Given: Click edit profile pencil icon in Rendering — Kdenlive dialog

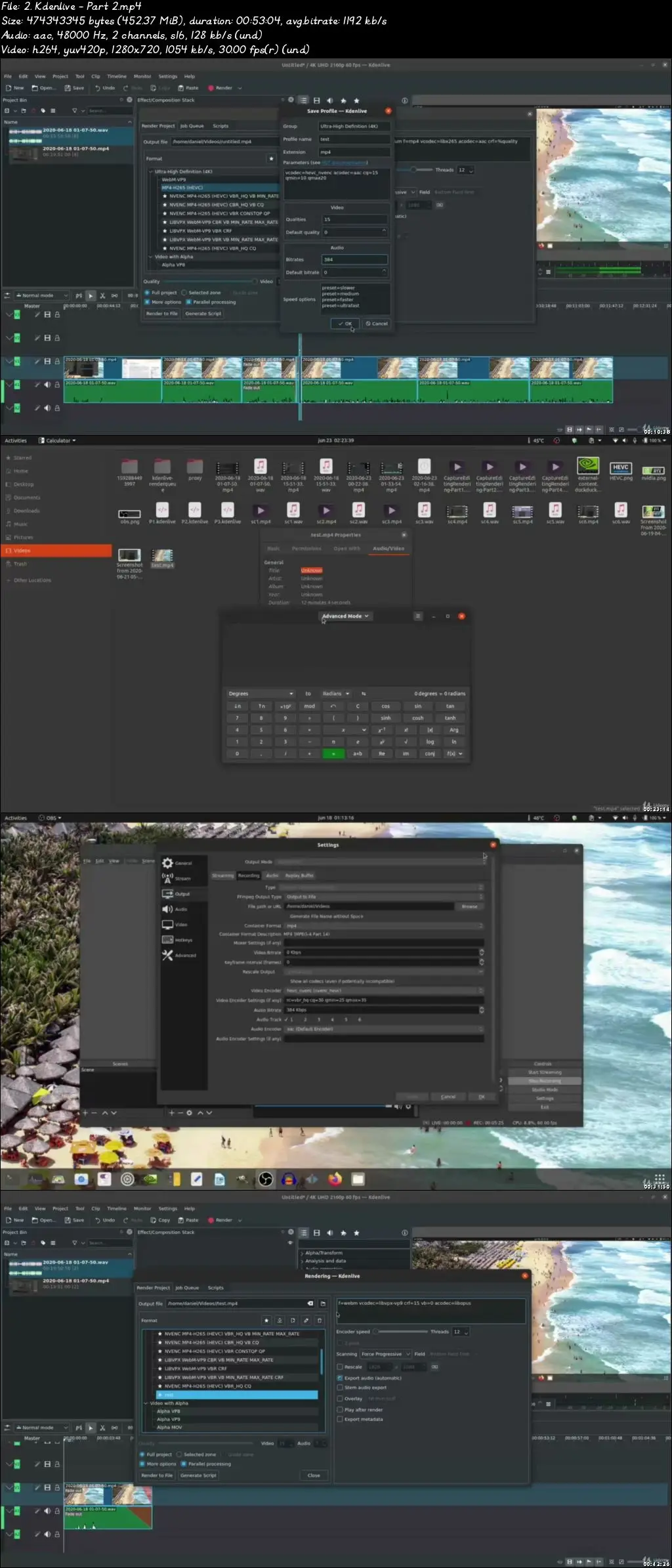Looking at the screenshot, I should click(x=306, y=1320).
